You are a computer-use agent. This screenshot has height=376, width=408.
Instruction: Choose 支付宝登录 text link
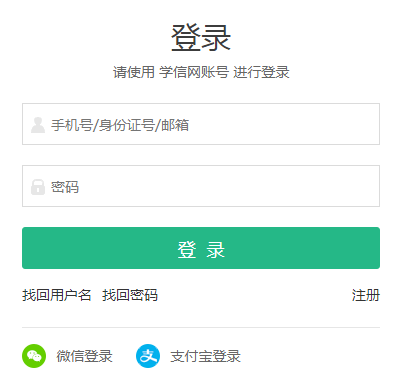205,356
